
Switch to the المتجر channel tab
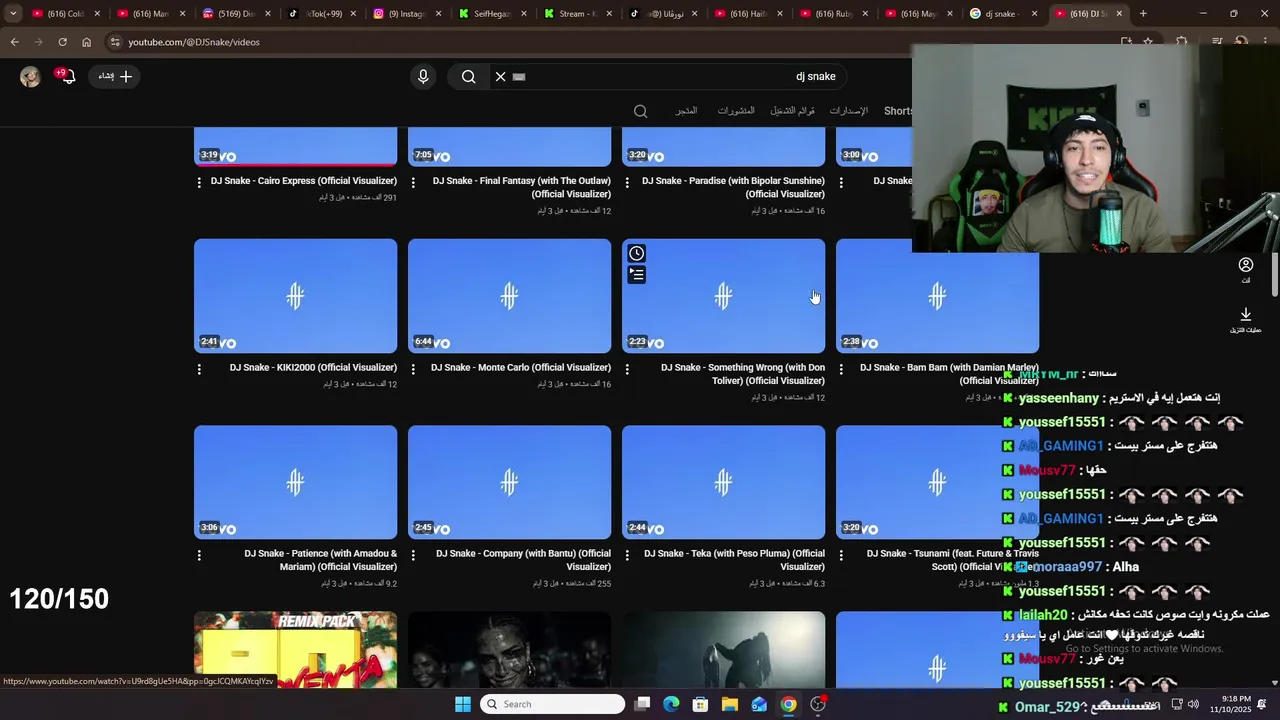(x=686, y=111)
